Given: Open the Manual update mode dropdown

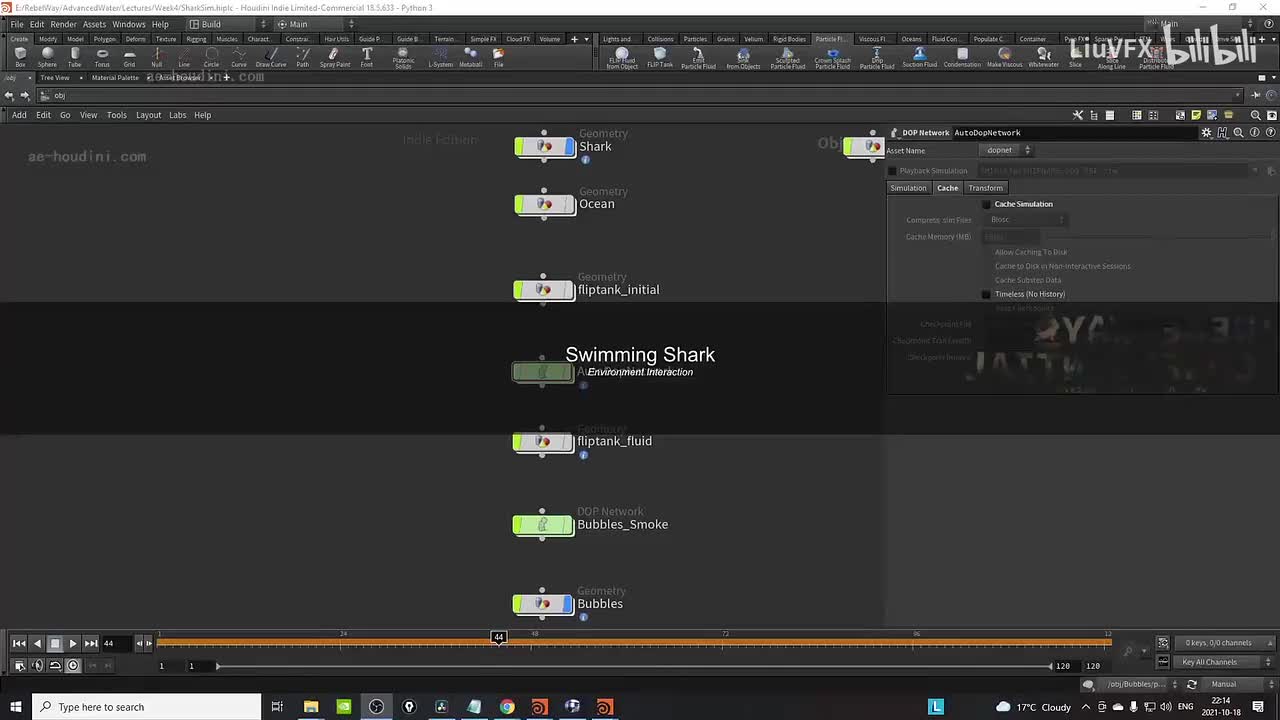Looking at the screenshot, I should tap(1238, 684).
